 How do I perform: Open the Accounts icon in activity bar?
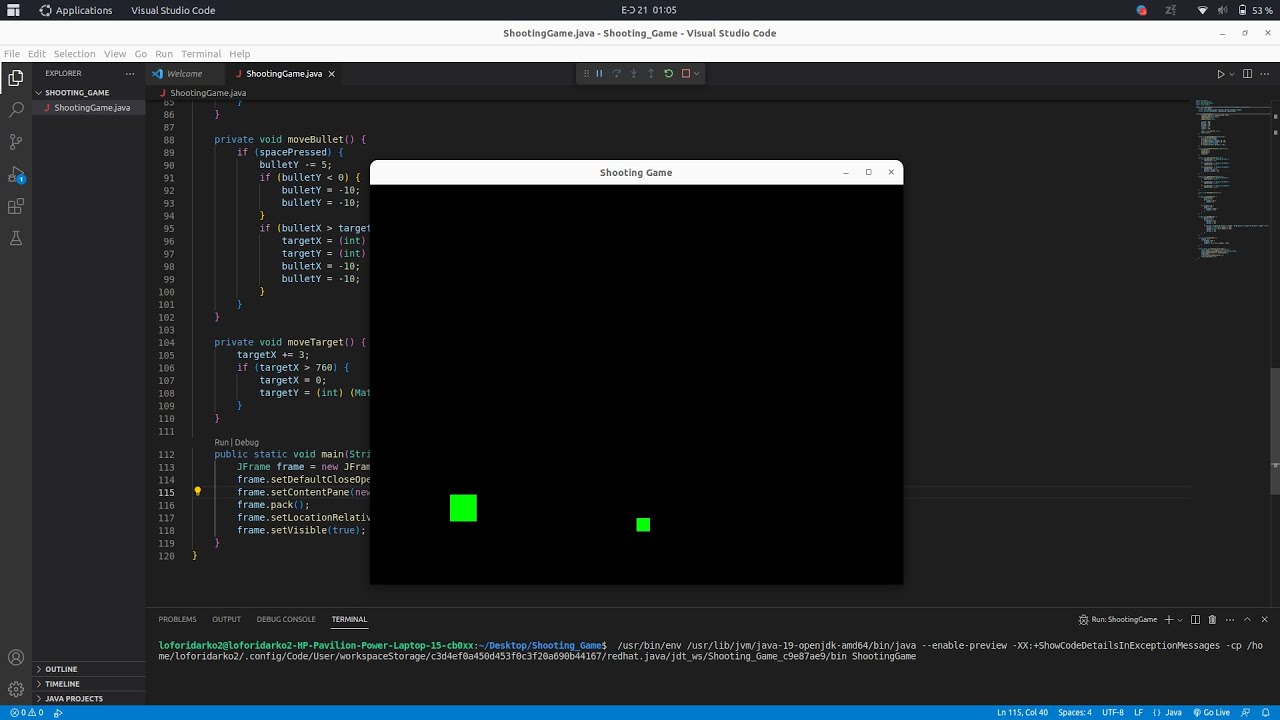point(16,658)
